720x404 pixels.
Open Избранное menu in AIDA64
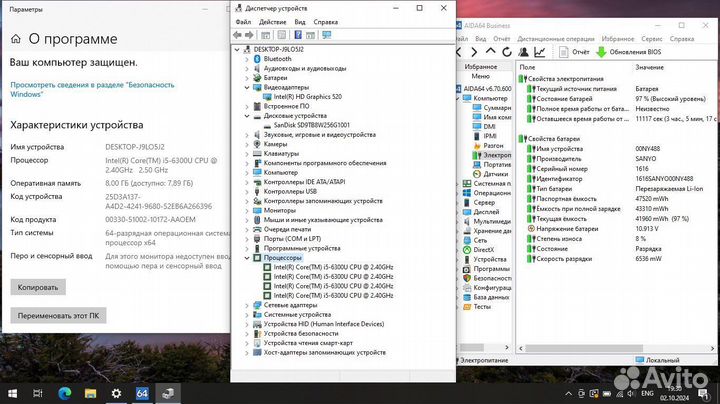tap(618, 39)
